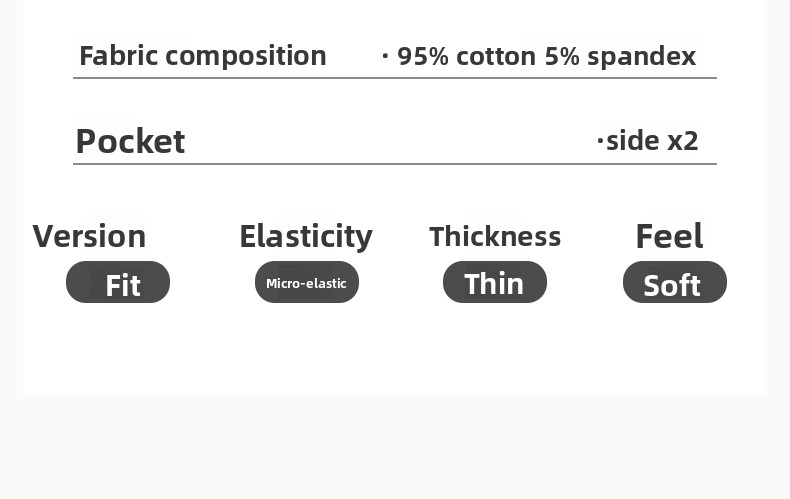Click divider line under Fabric composition

point(394,78)
